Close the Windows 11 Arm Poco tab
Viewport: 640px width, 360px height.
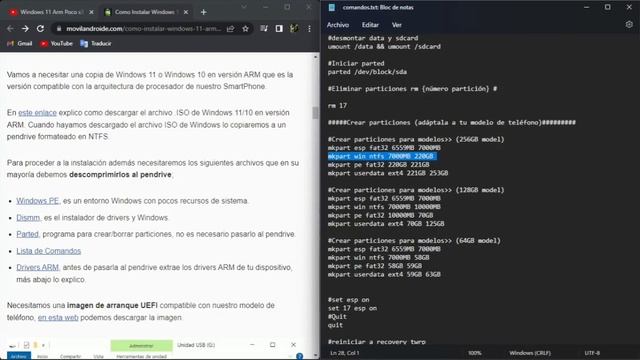tap(91, 12)
